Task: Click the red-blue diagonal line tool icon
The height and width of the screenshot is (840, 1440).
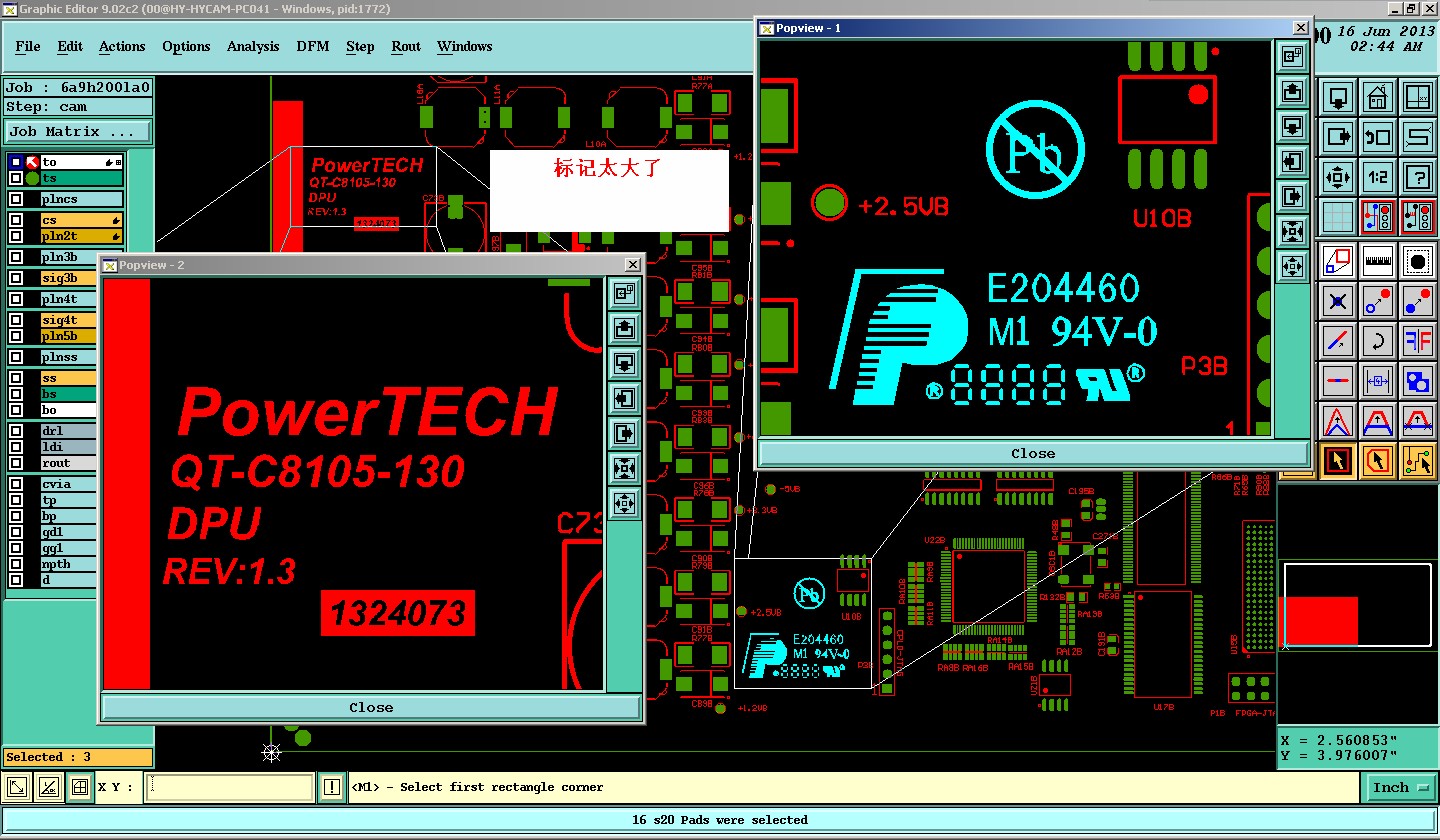Action: 1338,341
